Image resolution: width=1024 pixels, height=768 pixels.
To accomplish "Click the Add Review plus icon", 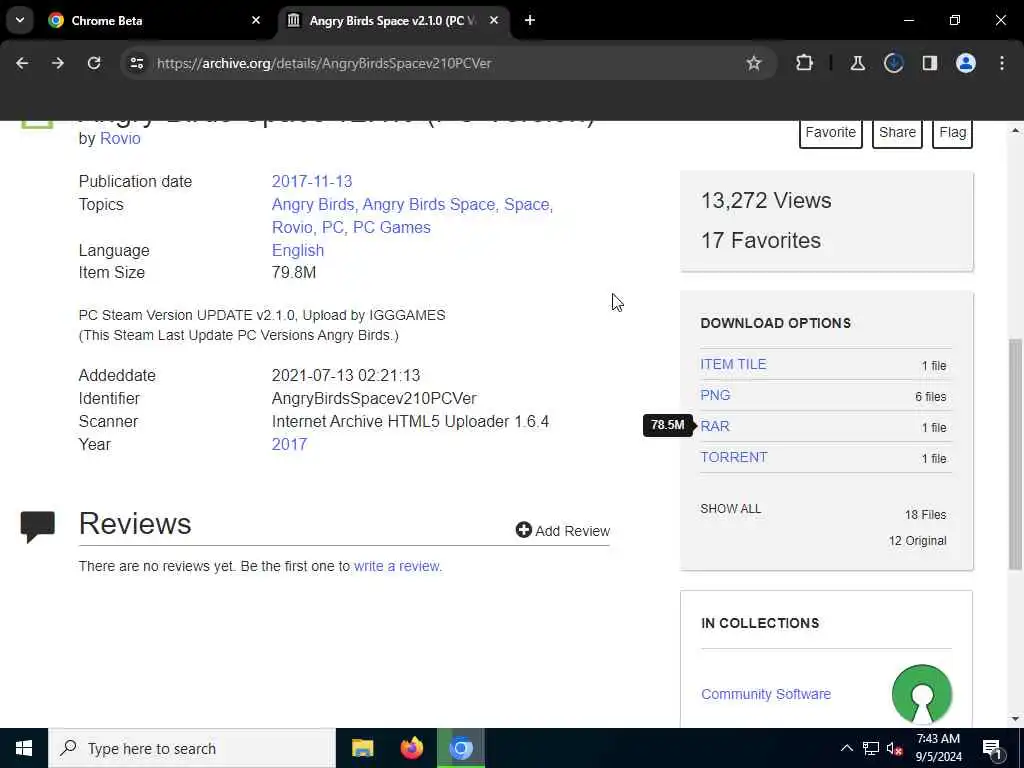I will pyautogui.click(x=523, y=530).
